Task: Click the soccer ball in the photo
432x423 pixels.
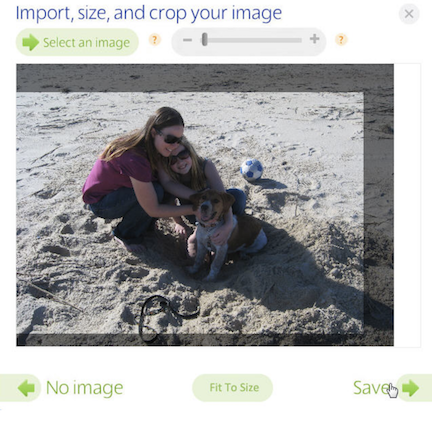Action: pyautogui.click(x=252, y=170)
